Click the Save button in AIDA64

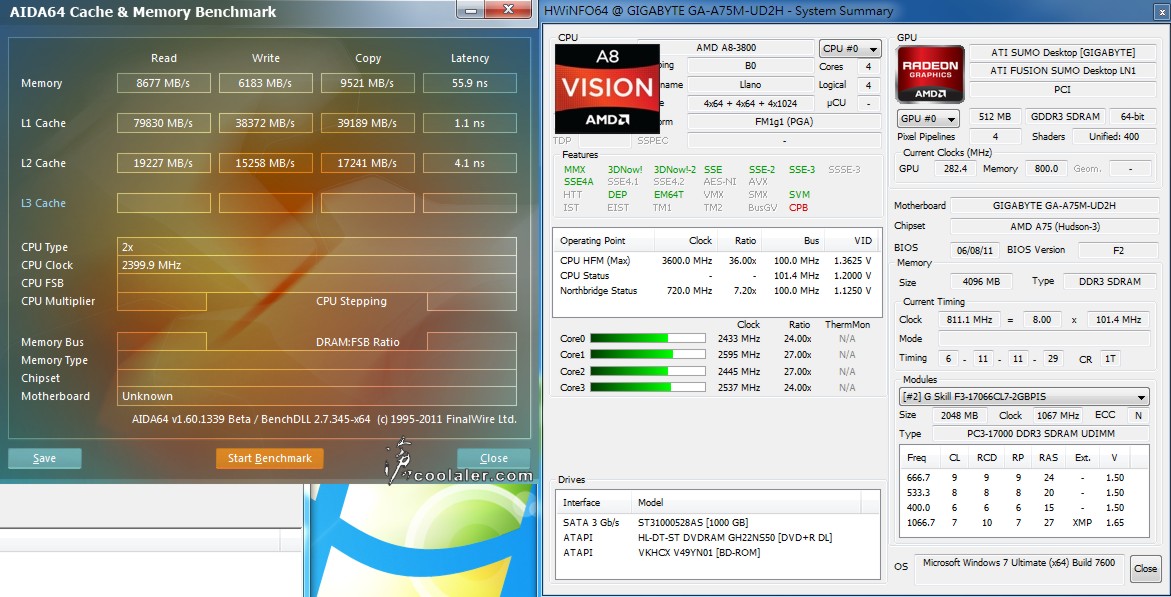45,458
